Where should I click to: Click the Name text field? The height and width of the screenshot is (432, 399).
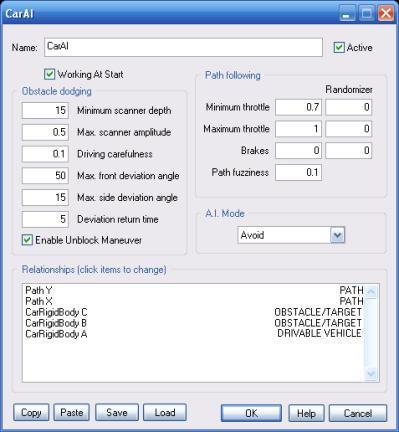coord(183,47)
